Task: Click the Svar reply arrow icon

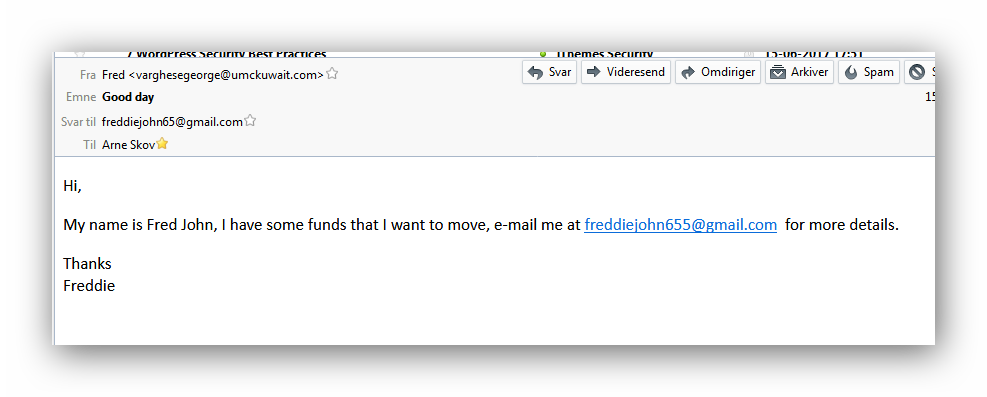Action: click(x=535, y=72)
